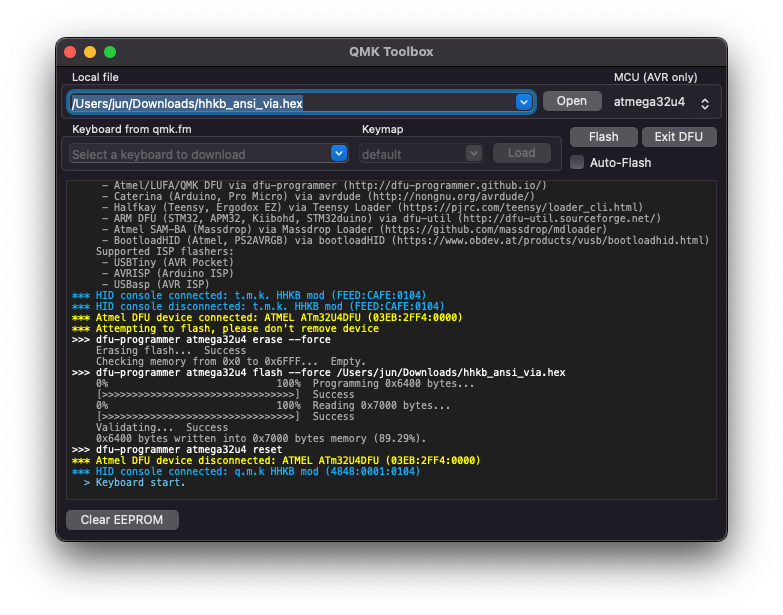Click the 'Attempting to flash' warning line

point(225,328)
